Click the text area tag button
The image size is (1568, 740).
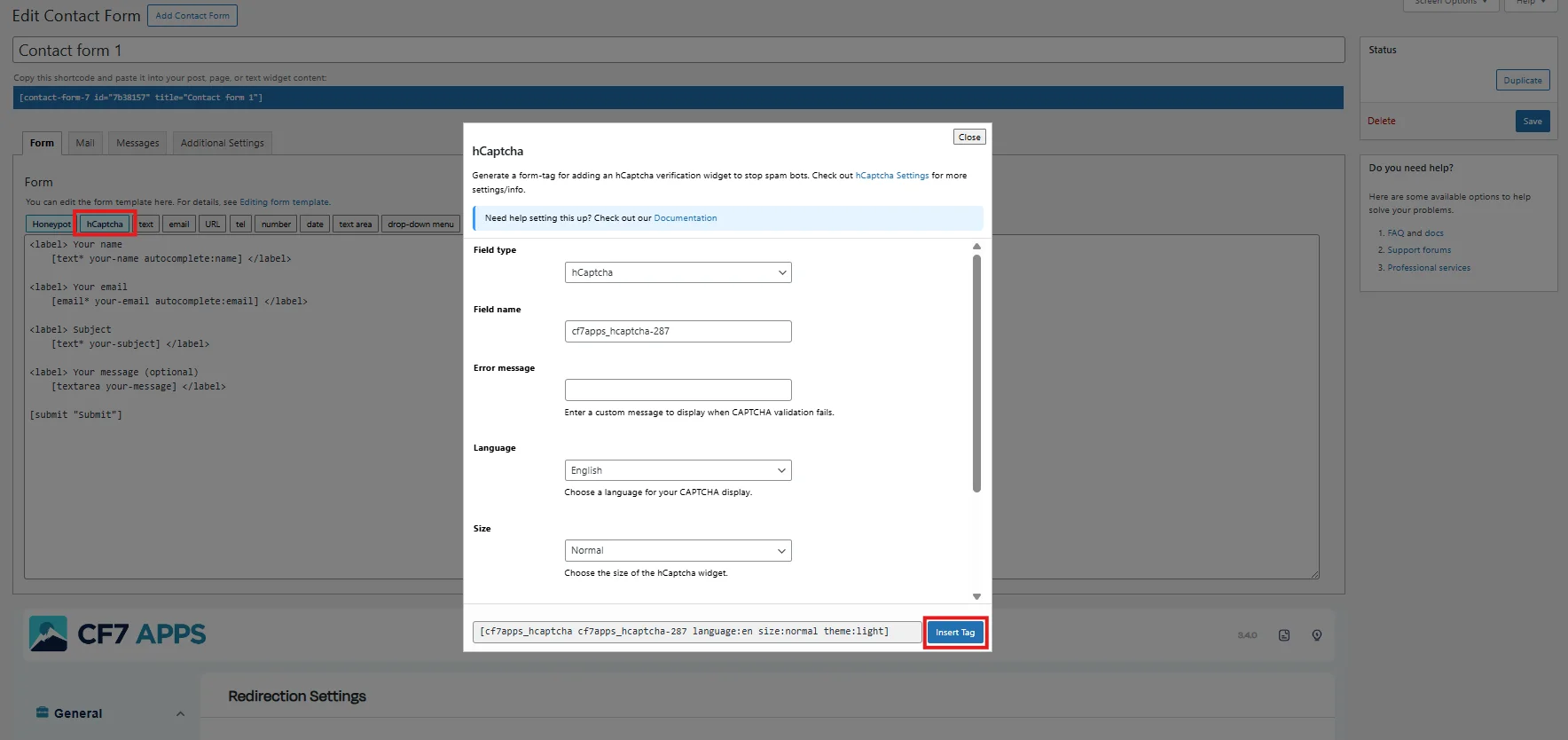pyautogui.click(x=356, y=224)
